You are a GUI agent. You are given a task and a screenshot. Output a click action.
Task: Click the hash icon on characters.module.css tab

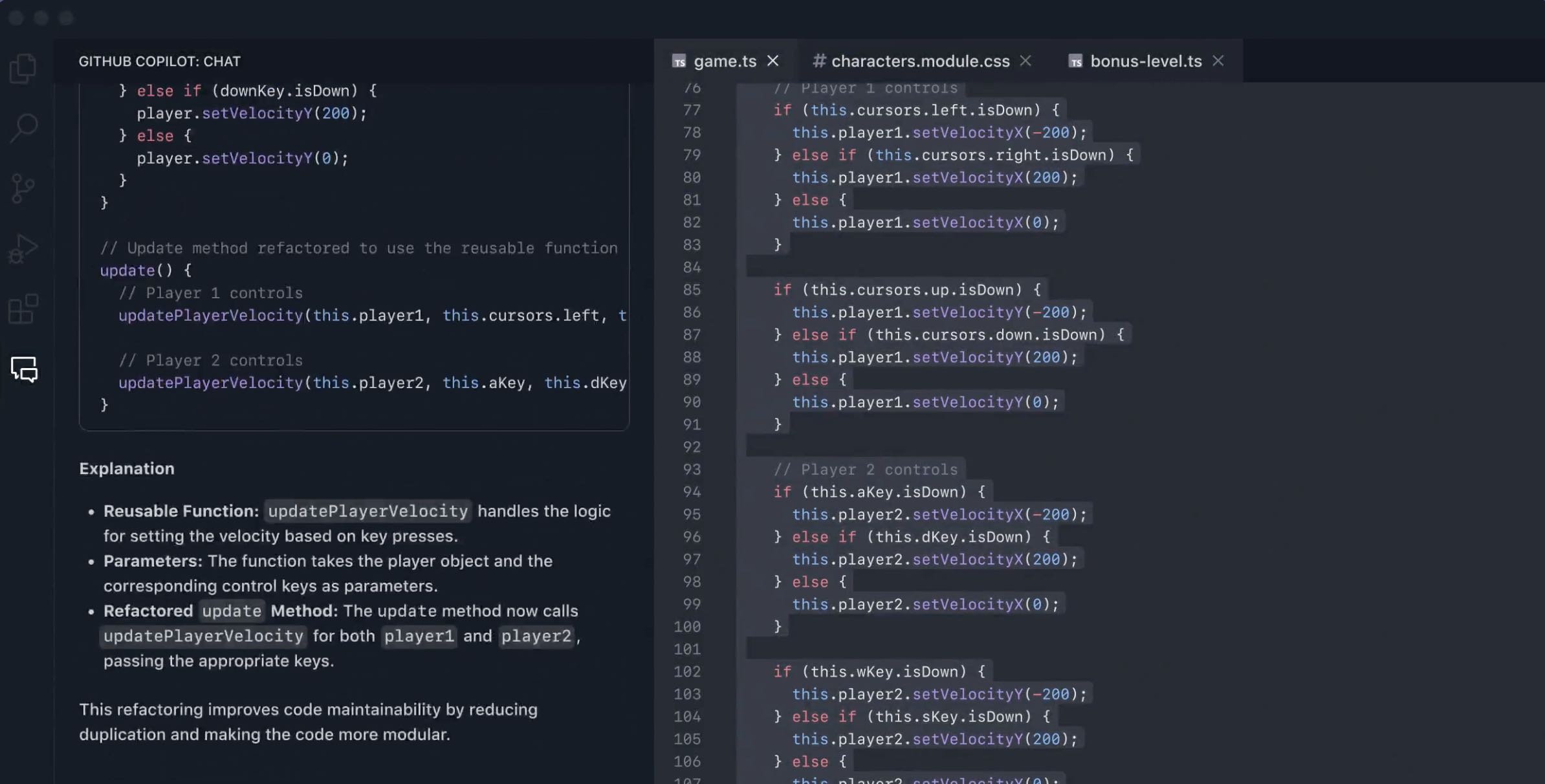tap(819, 61)
